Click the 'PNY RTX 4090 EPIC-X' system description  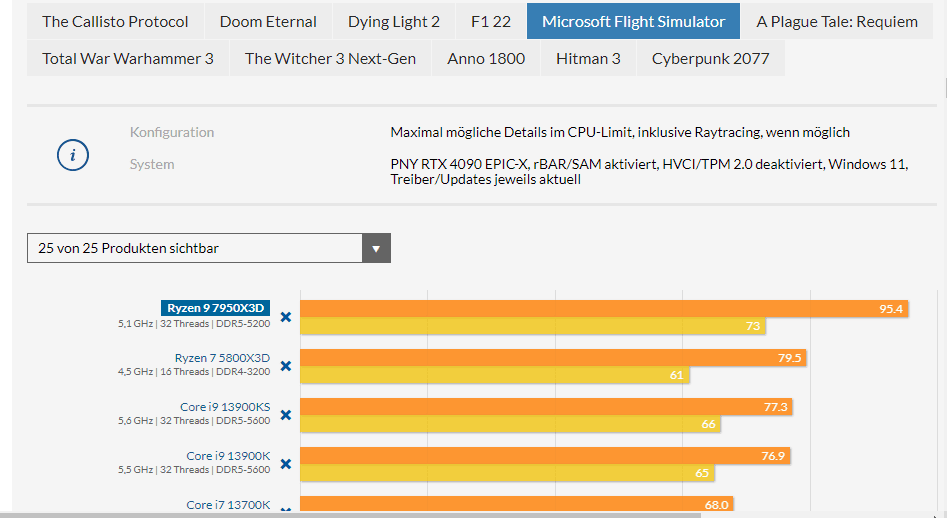(x=649, y=171)
